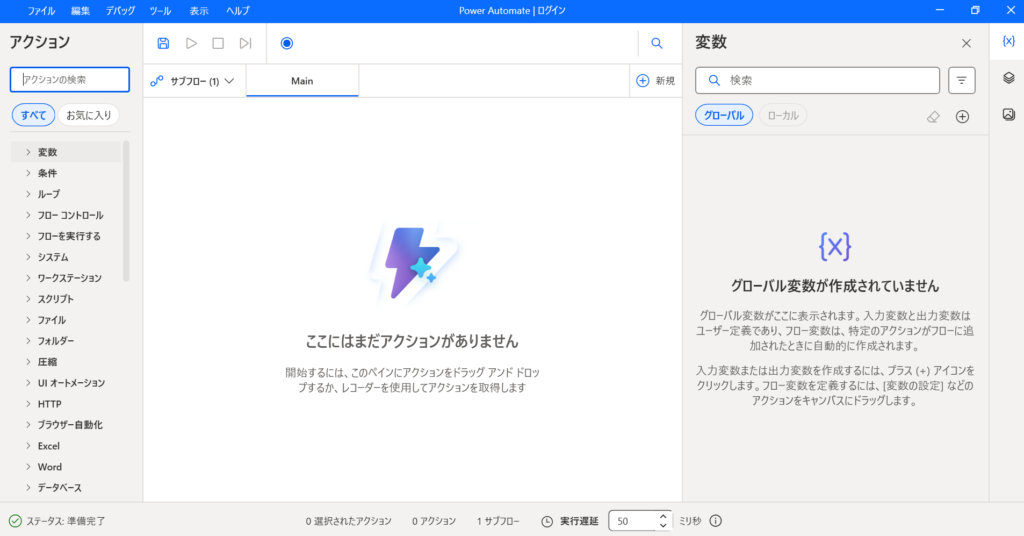Show お気に入り actions
Screen dimensions: 1024x536
click(x=89, y=115)
